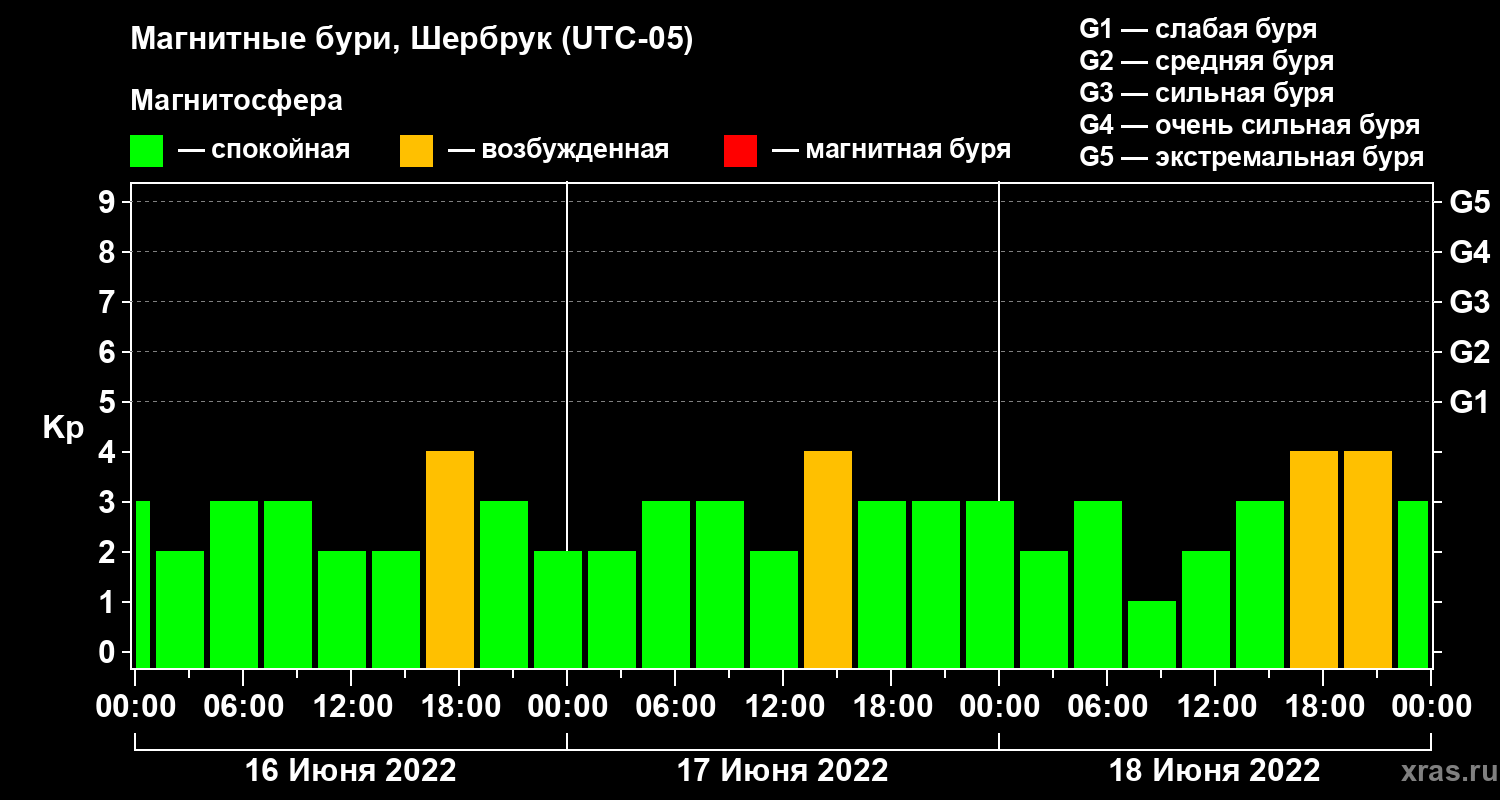Click the thin first green bar at 00:00
This screenshot has width=1500, height=800.
point(142,584)
